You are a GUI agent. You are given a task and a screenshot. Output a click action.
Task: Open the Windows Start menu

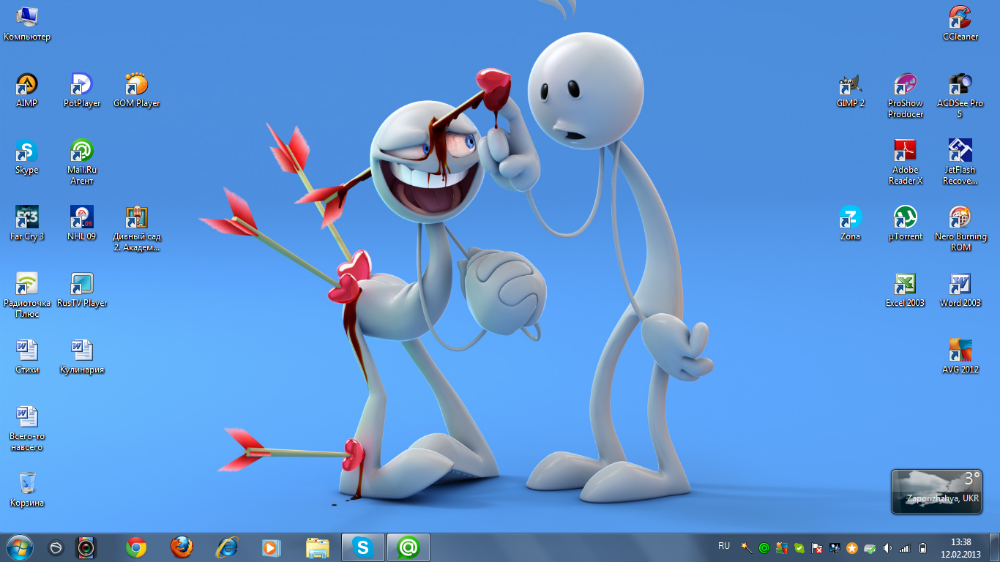click(19, 547)
